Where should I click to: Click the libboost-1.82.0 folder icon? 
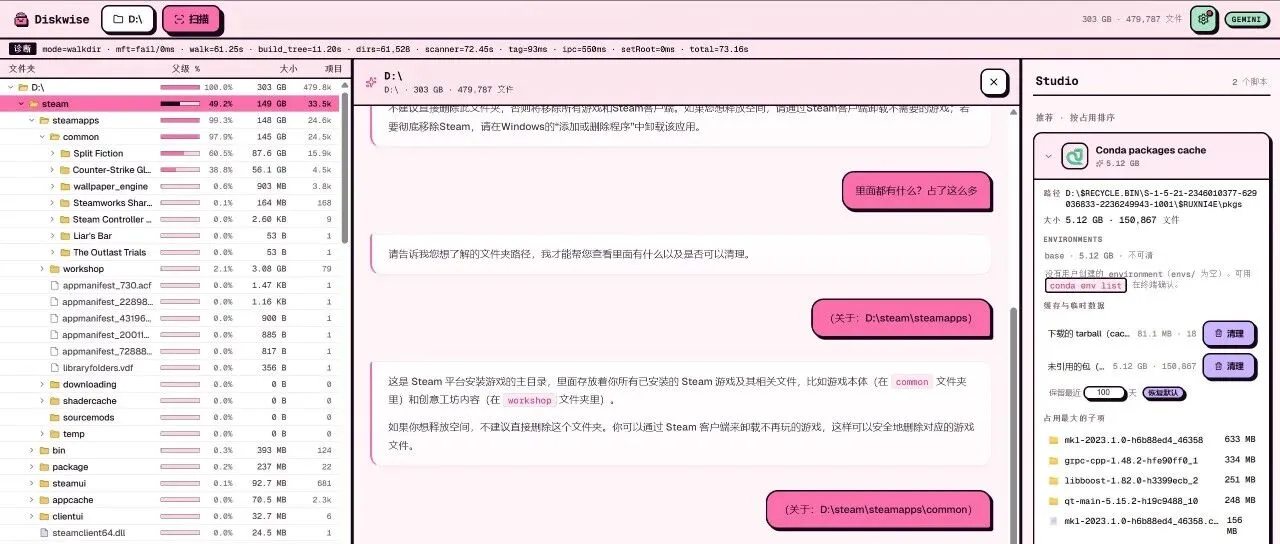1053,480
